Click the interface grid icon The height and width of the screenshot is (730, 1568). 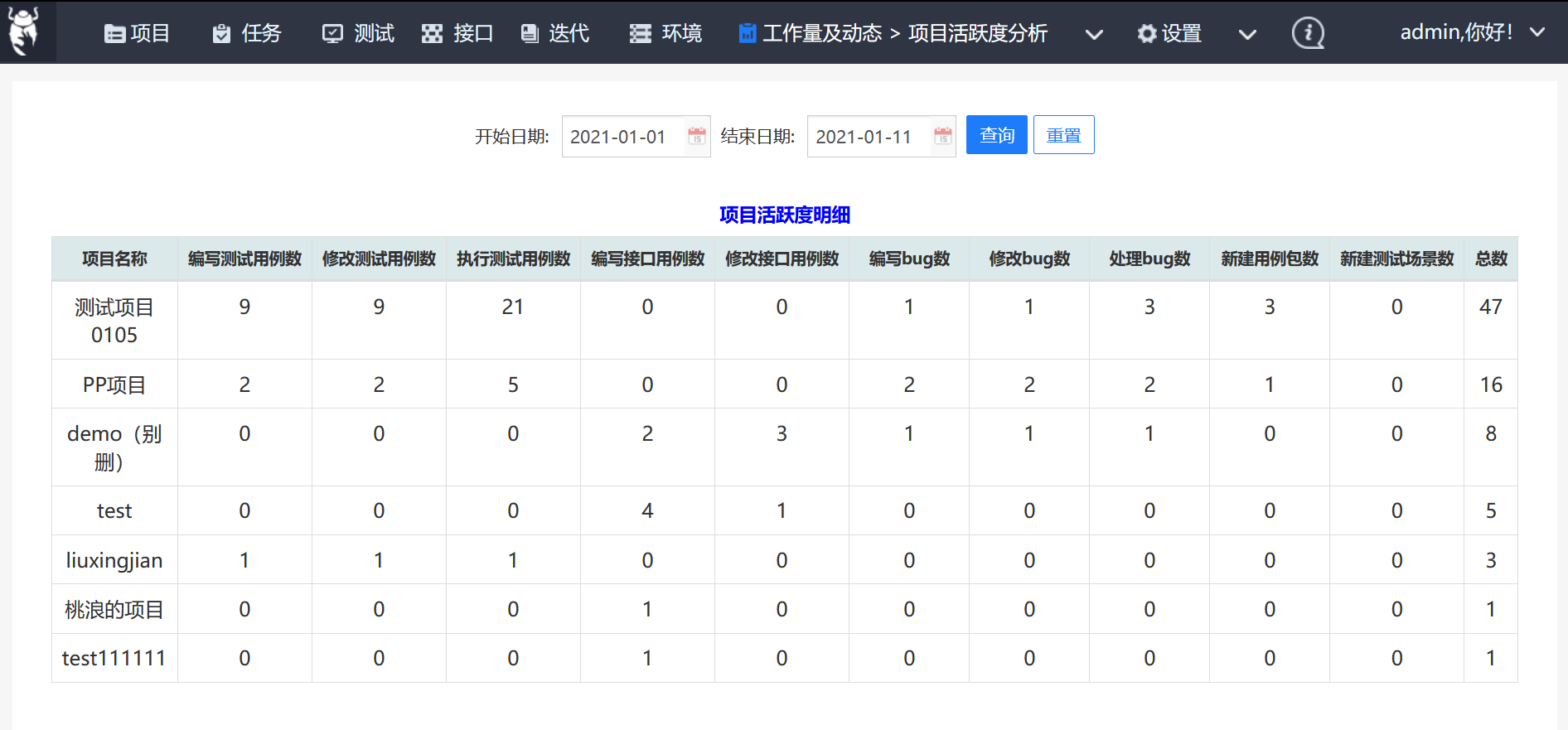pyautogui.click(x=432, y=33)
